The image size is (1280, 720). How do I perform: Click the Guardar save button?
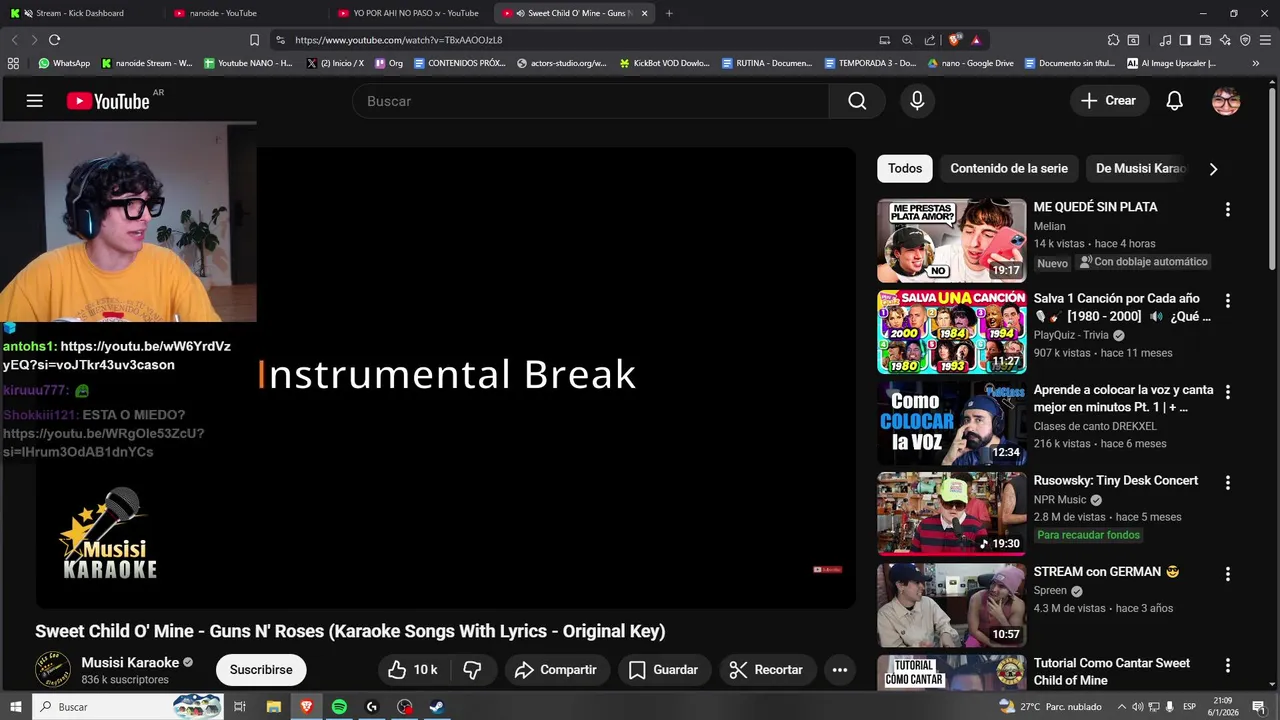[663, 670]
